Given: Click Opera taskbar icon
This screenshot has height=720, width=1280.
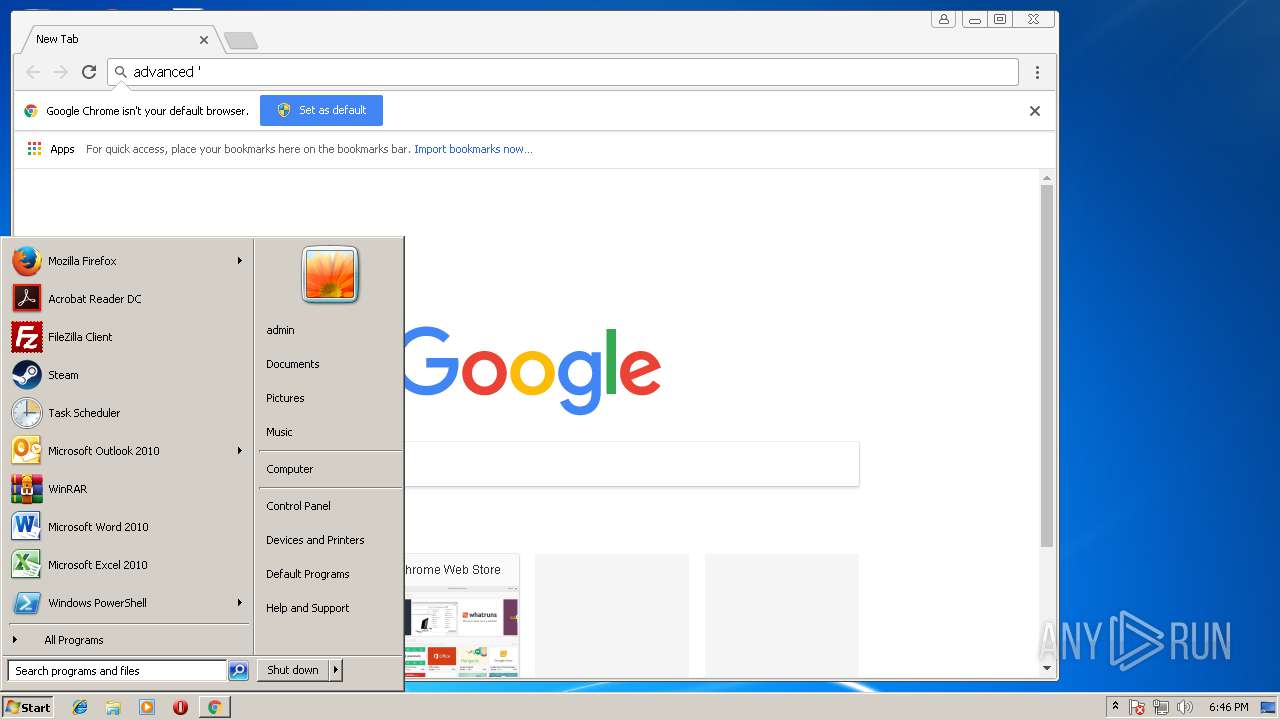Looking at the screenshot, I should 180,707.
